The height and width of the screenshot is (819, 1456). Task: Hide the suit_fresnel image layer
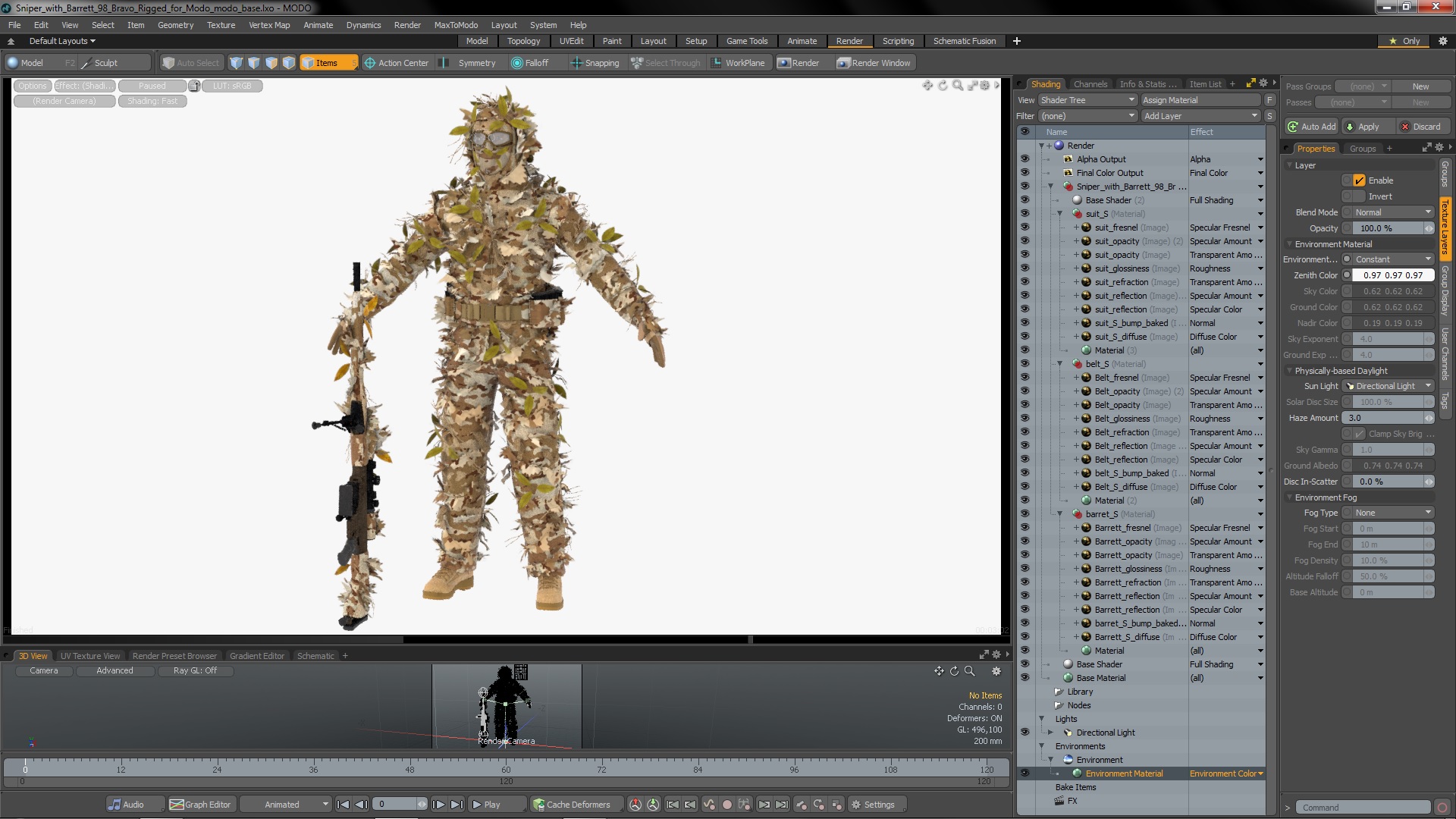(x=1025, y=227)
